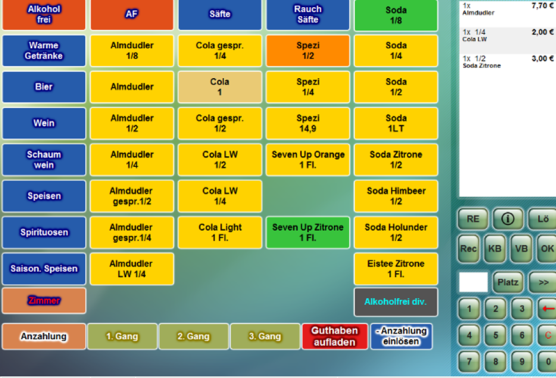Open the Warme Getränke category
The width and height of the screenshot is (556, 378).
[44, 51]
